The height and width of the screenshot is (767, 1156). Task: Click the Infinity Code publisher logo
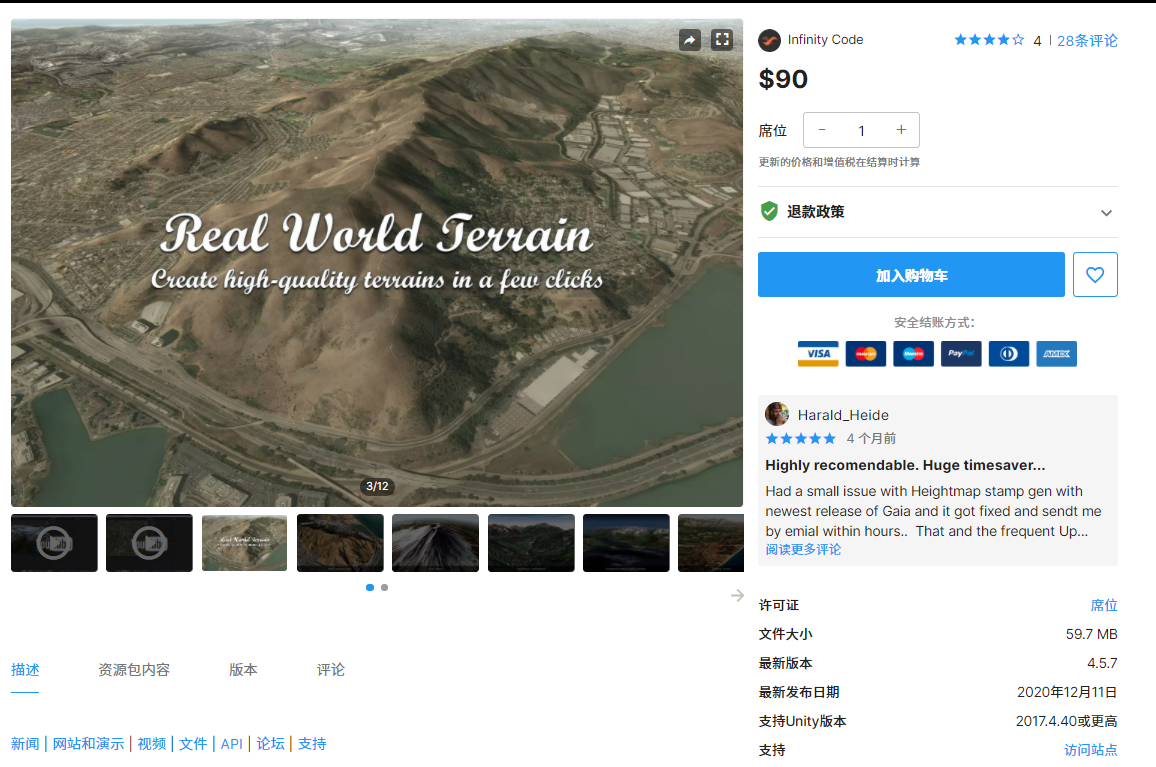point(769,40)
